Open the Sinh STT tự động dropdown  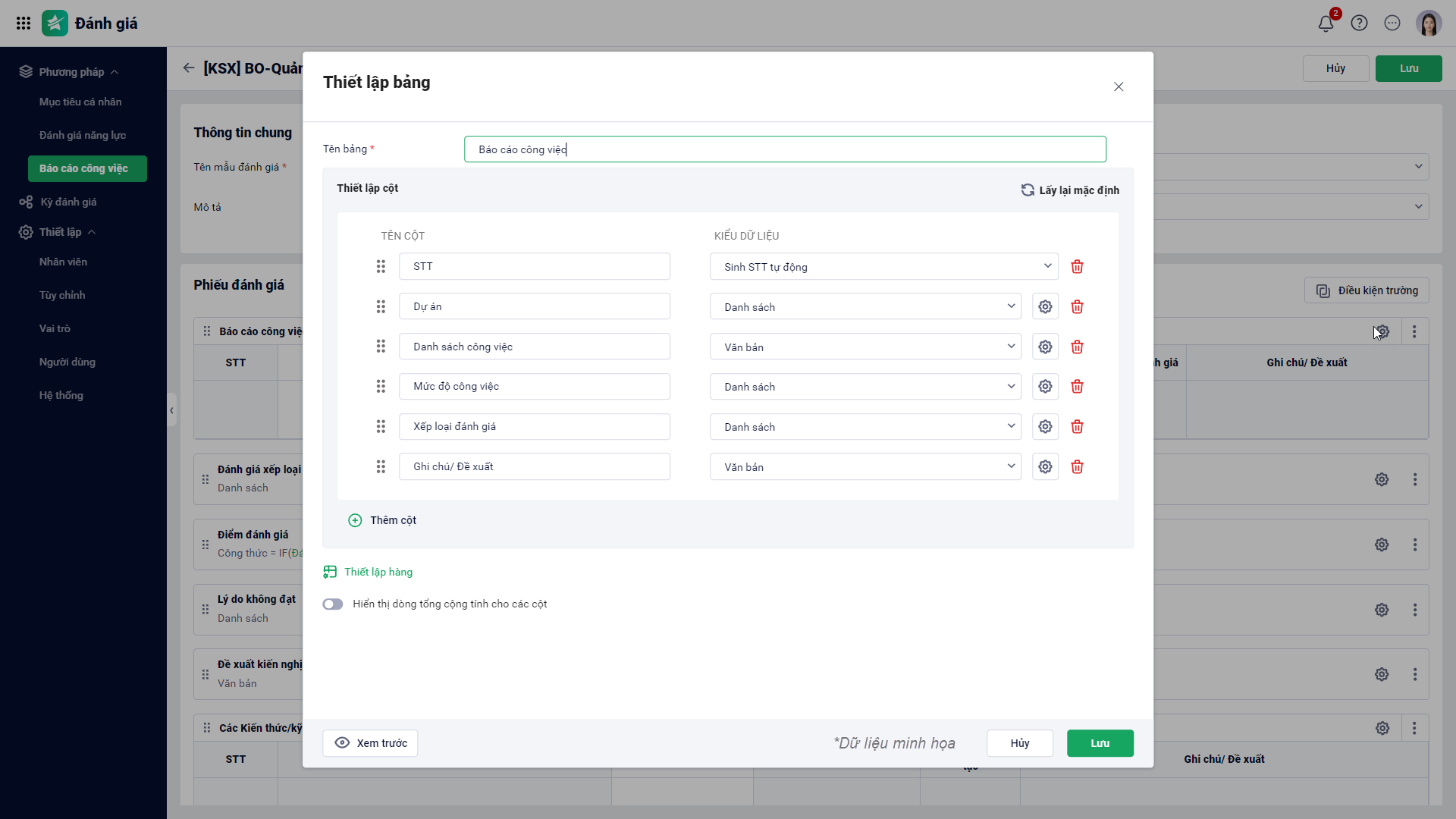pos(884,267)
